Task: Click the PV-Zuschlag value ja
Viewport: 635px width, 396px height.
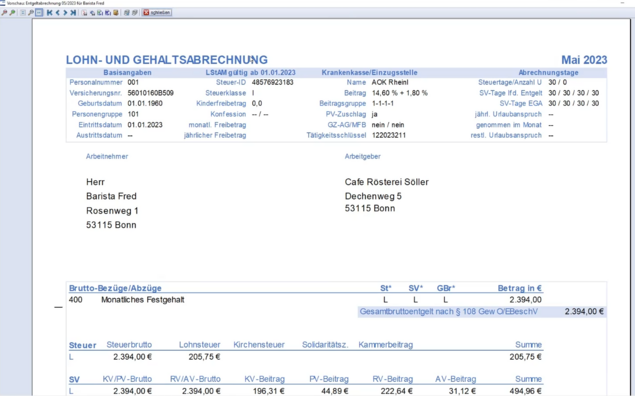Action: (375, 114)
